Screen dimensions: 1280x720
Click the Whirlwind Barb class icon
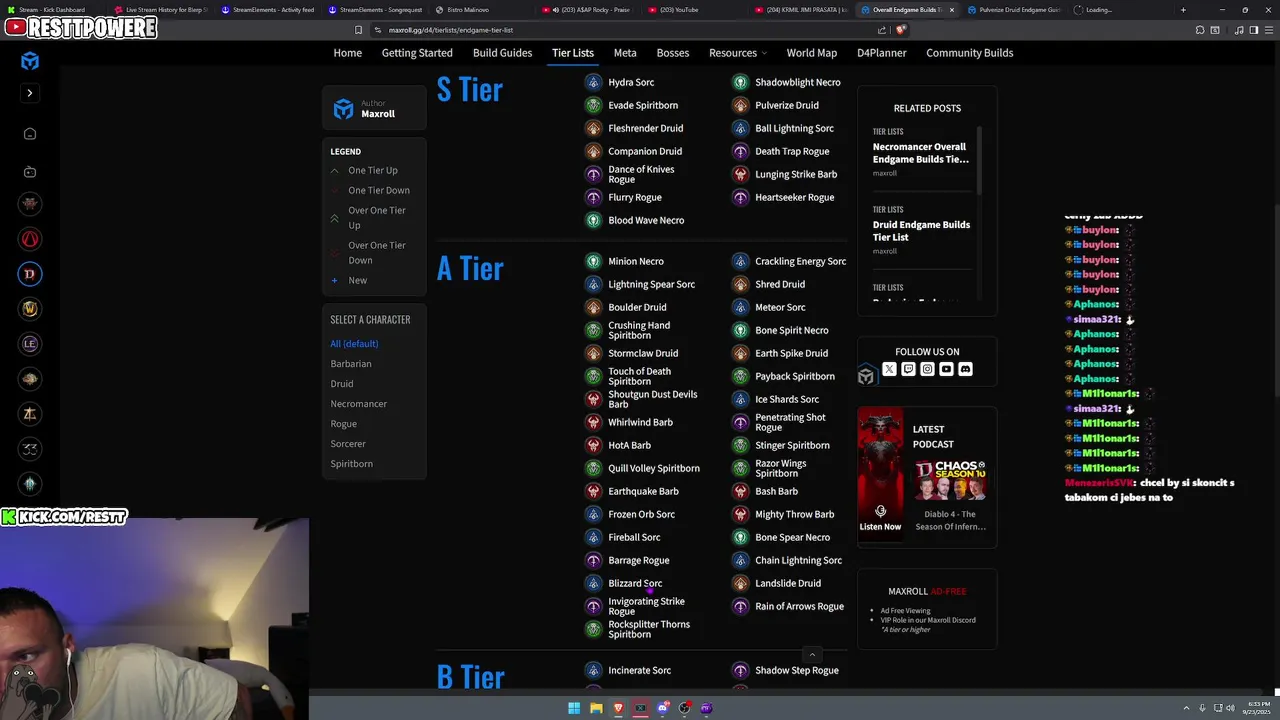(593, 422)
